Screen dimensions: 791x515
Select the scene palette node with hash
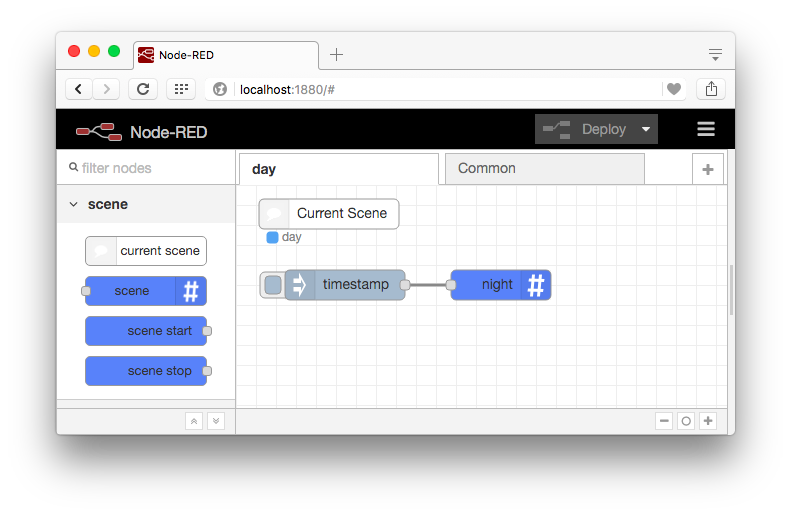(x=146, y=291)
